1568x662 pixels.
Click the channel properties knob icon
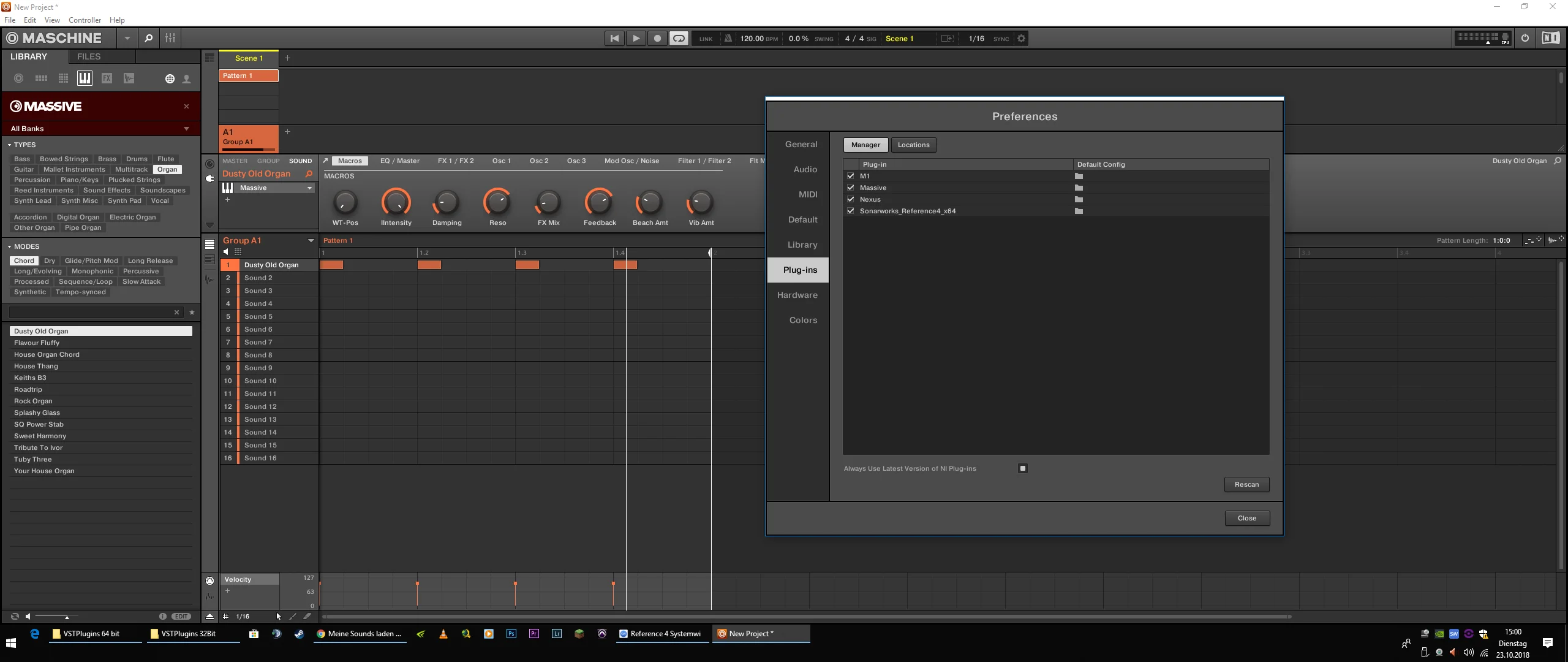click(209, 164)
